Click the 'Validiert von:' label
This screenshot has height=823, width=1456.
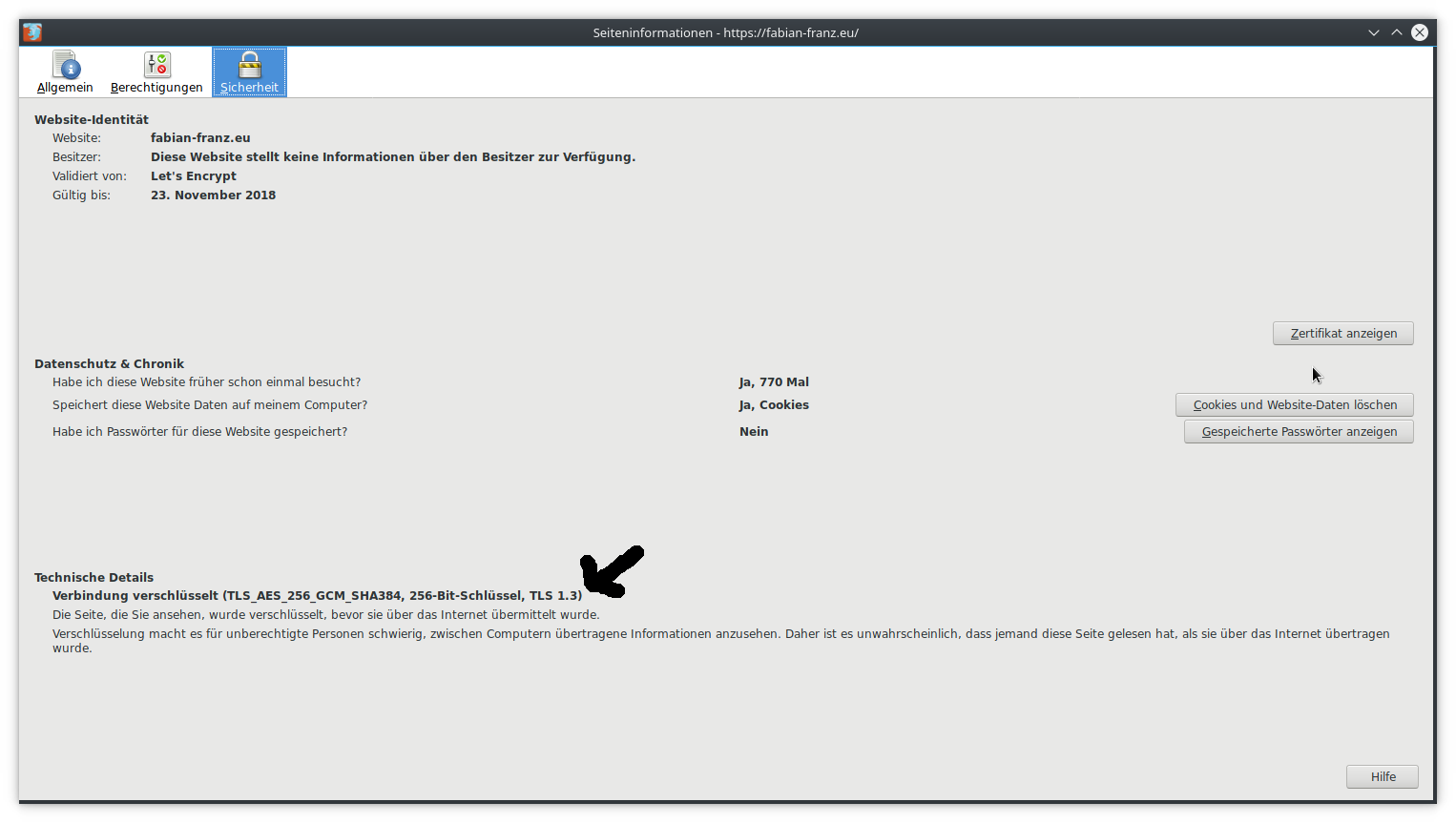pos(89,175)
